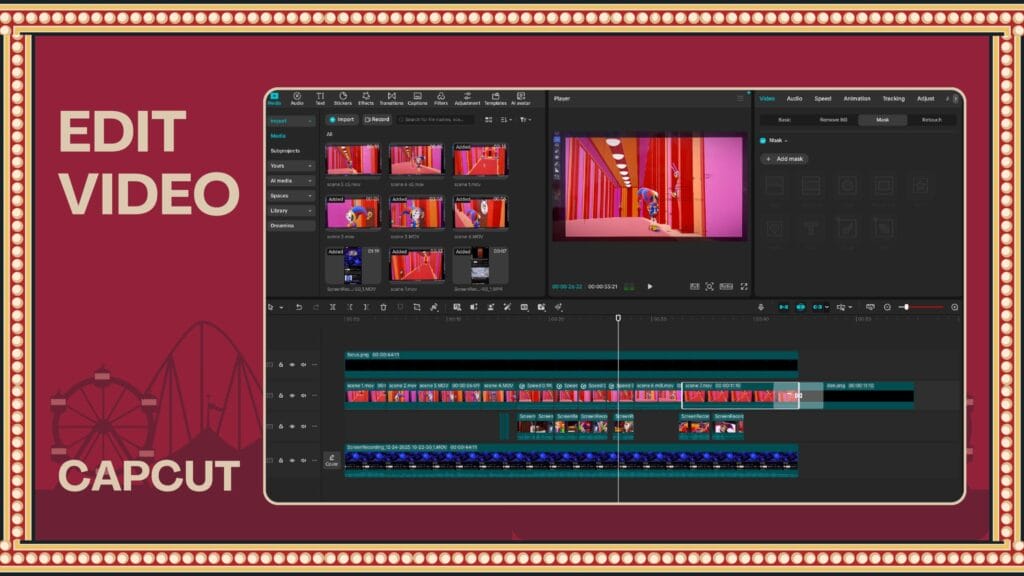The image size is (1024, 576).
Task: Click the Crop icon in timeline toolbar
Action: (417, 307)
